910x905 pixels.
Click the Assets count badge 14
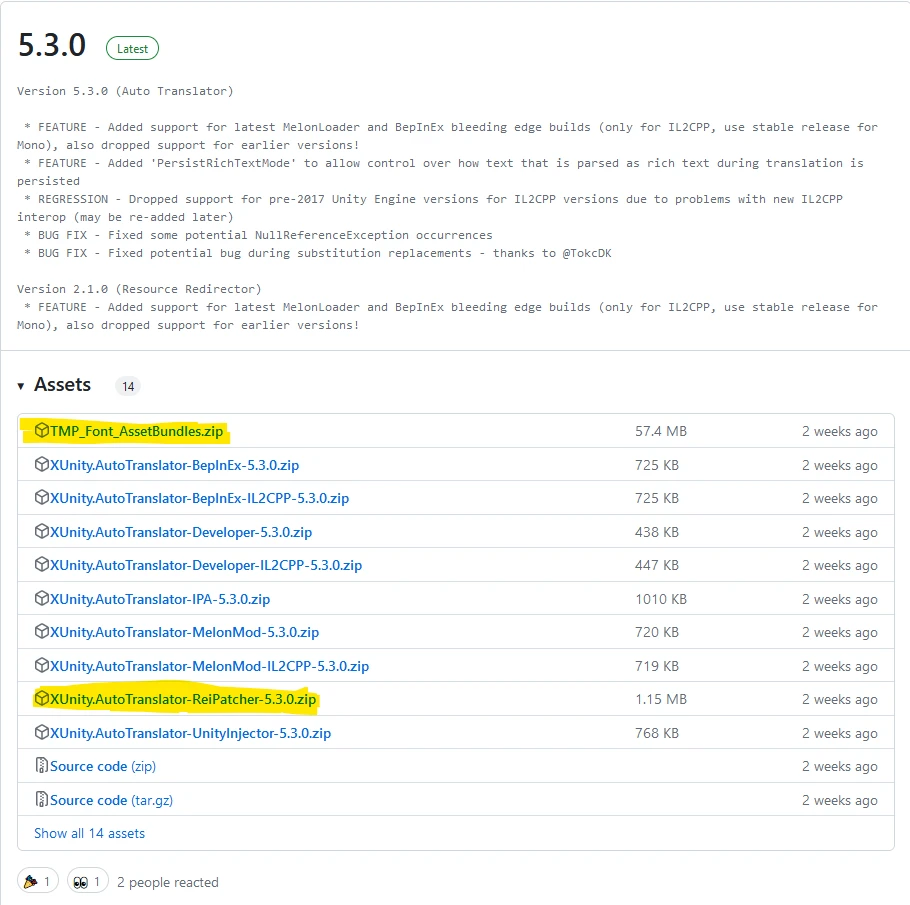pyautogui.click(x=128, y=387)
